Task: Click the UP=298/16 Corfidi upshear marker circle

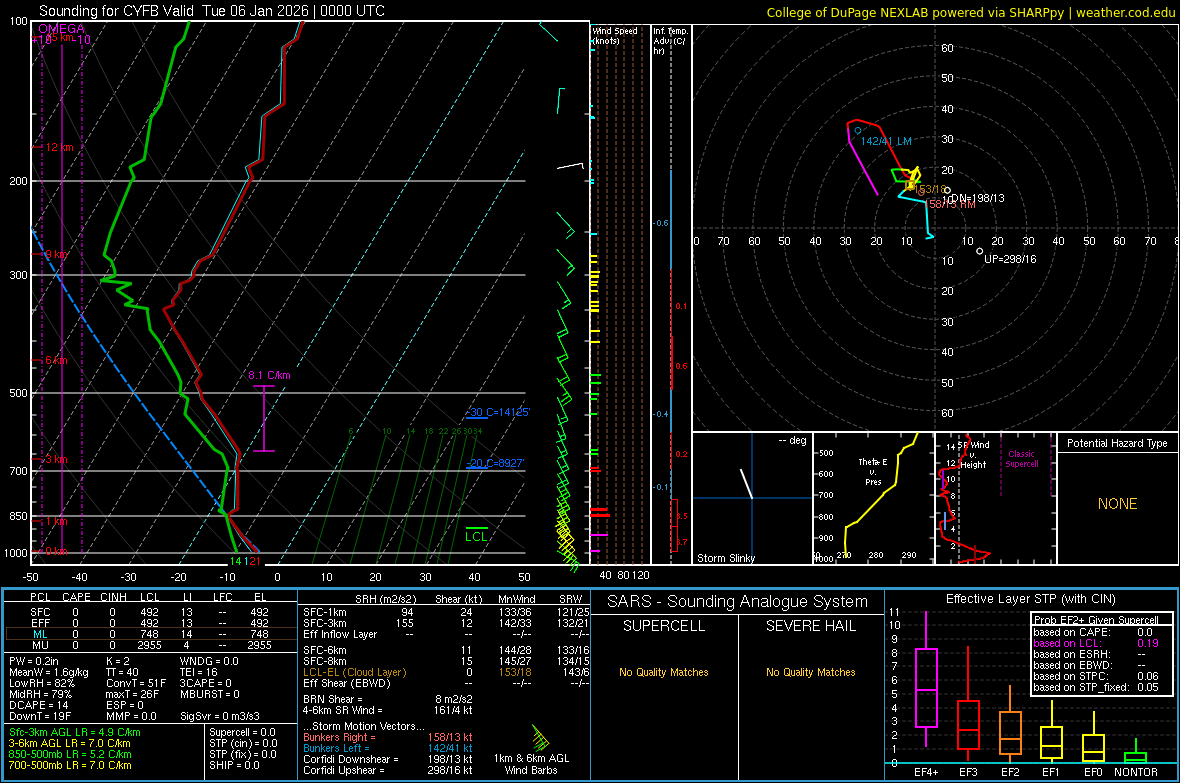Action: [979, 251]
